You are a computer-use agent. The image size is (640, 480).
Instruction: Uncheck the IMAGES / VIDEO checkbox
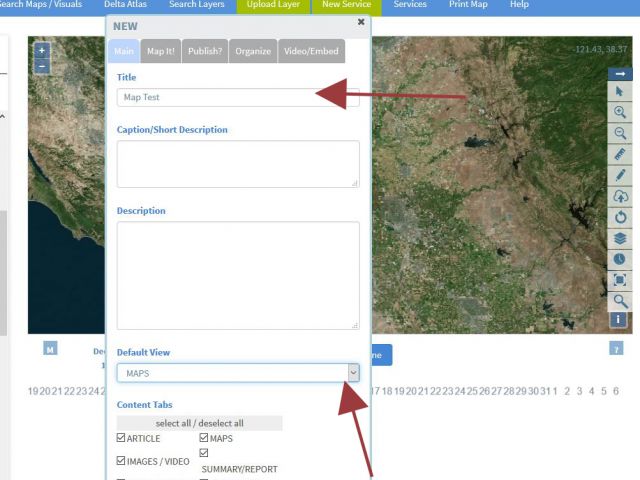[122, 461]
